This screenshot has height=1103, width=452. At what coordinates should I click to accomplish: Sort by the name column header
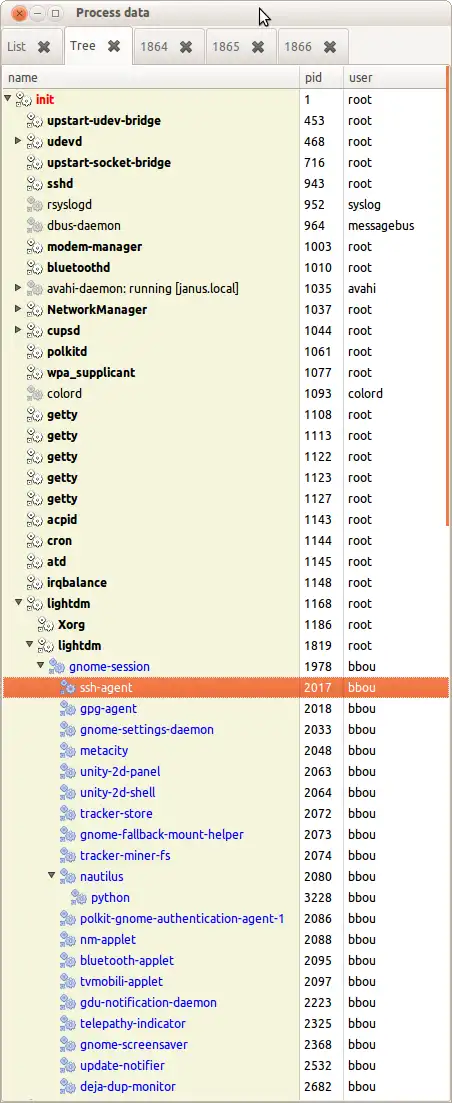click(x=150, y=78)
